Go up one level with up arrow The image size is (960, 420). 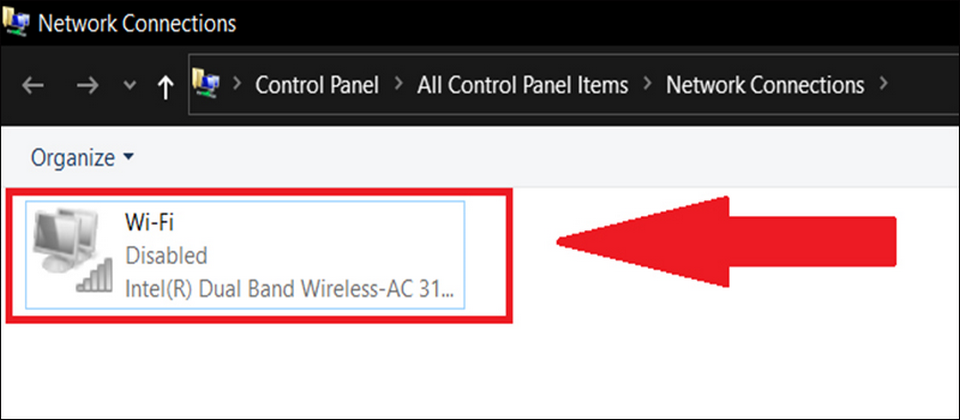[x=166, y=86]
